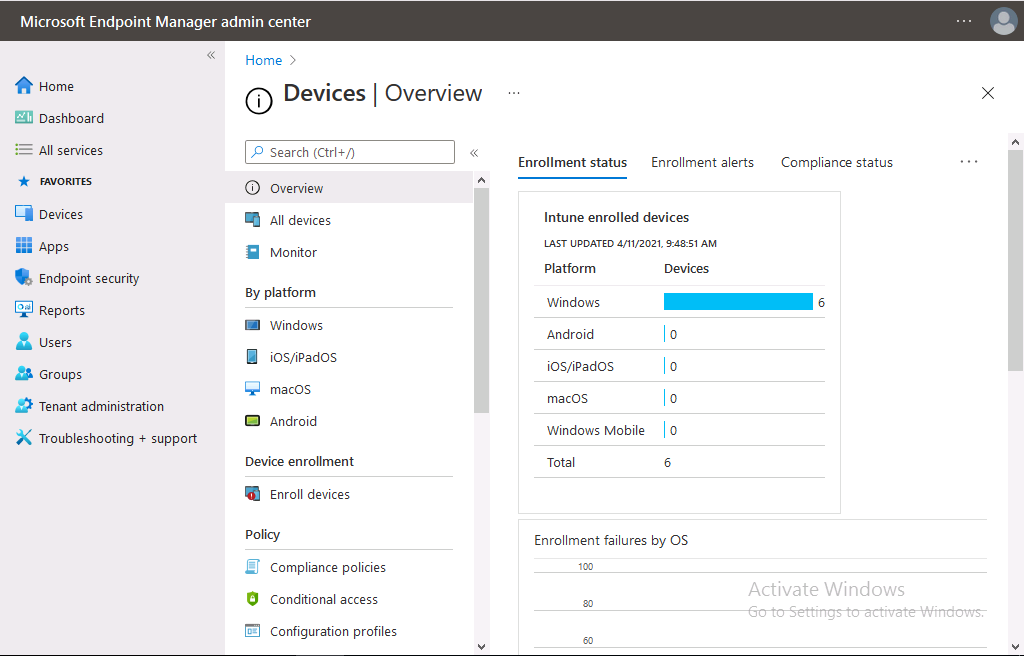Click the Monitor notebook icon

[x=252, y=252]
